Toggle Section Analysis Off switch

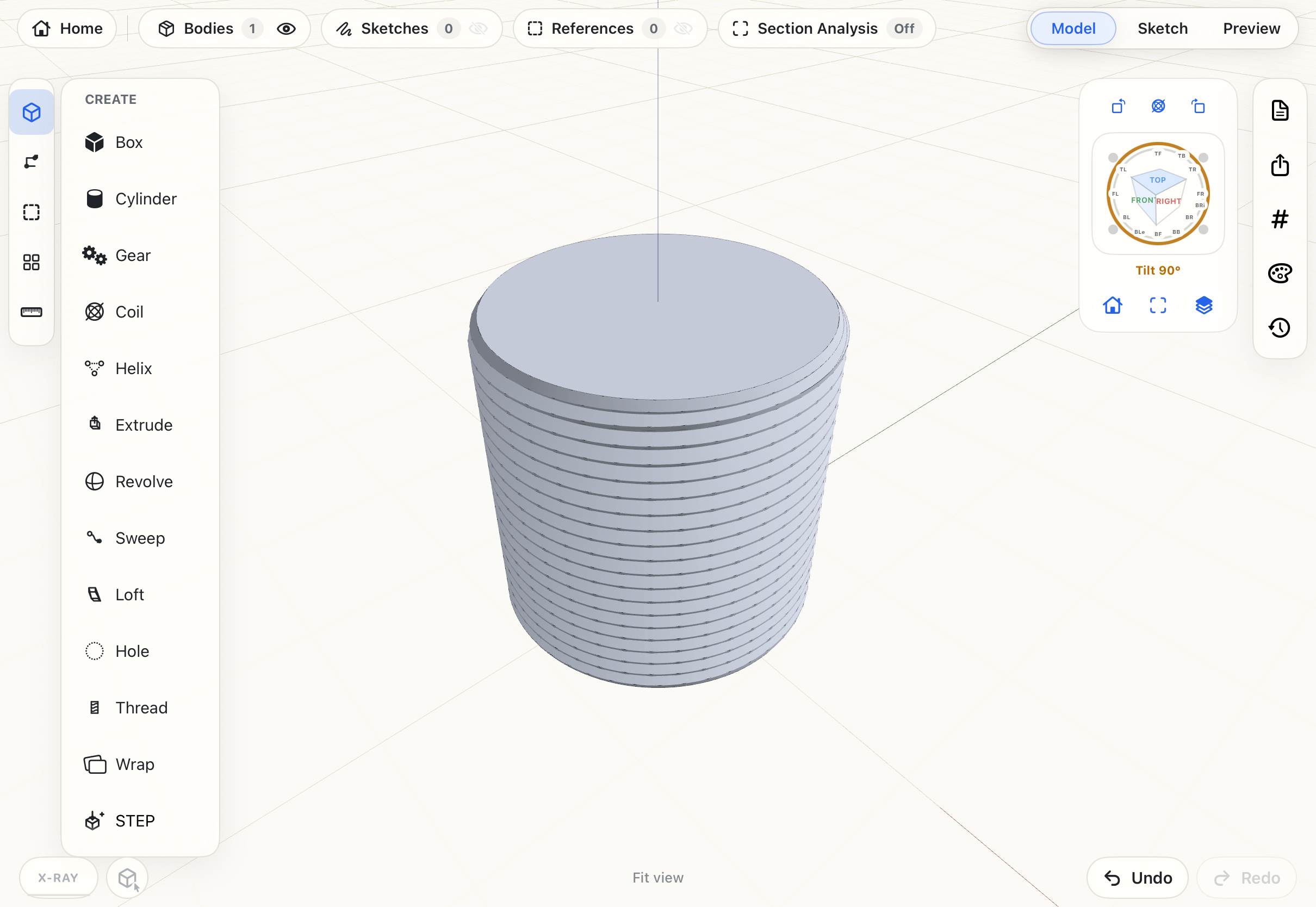[903, 28]
